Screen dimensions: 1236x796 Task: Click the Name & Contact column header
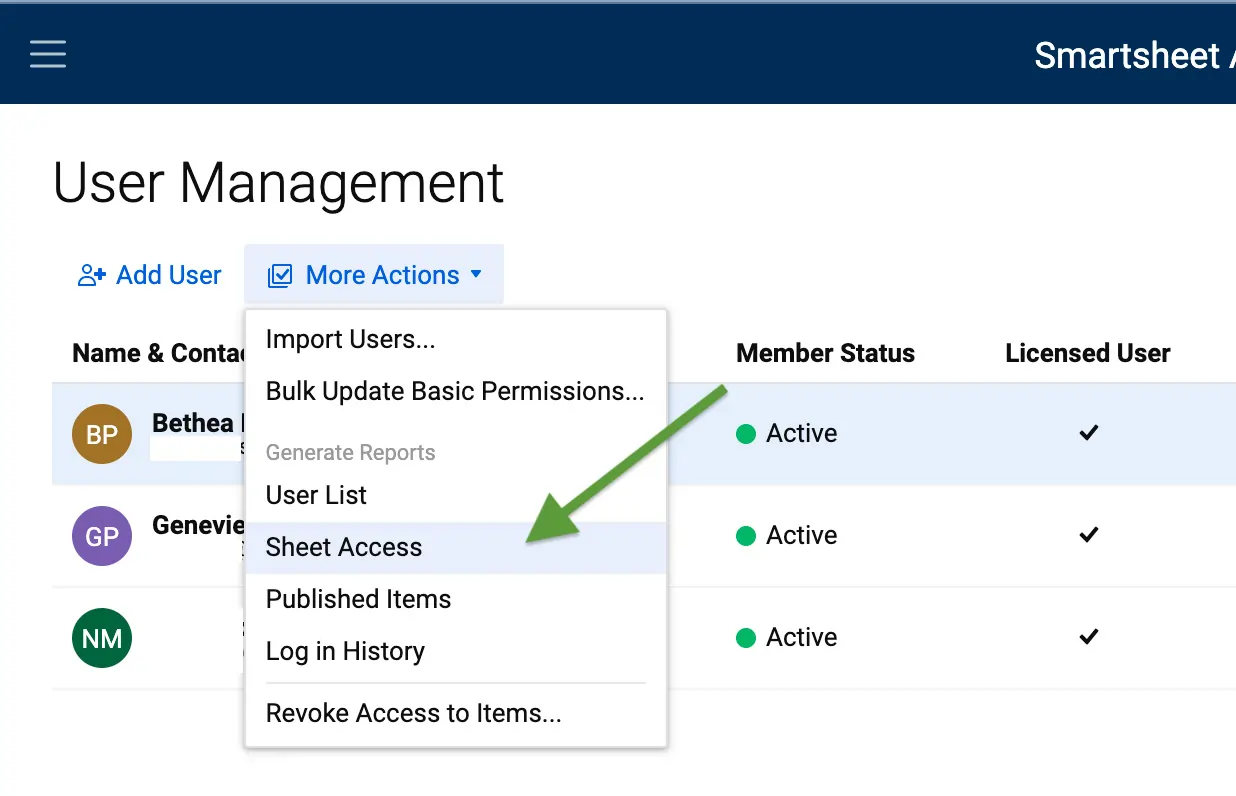click(159, 353)
